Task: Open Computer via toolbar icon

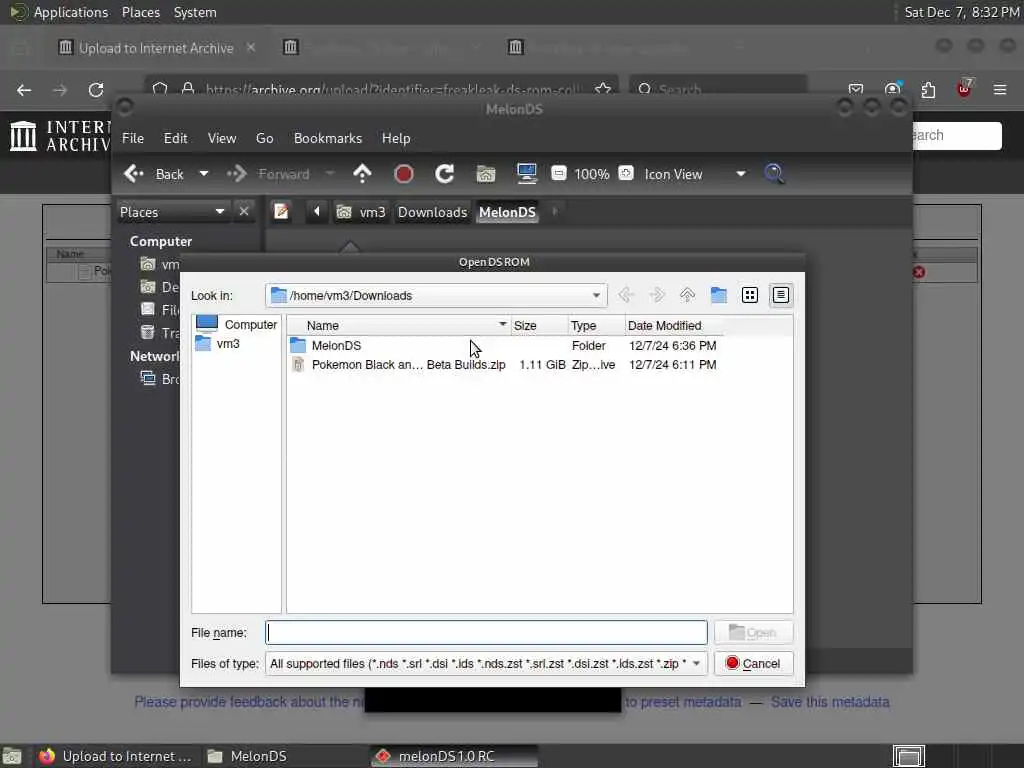Action: point(526,174)
